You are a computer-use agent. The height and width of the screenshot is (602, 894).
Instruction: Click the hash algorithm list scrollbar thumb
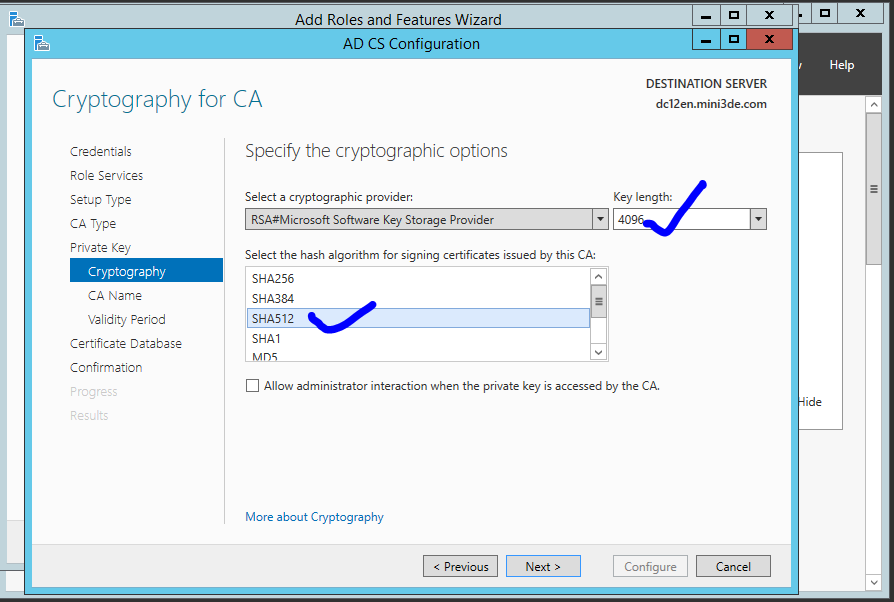pyautogui.click(x=598, y=302)
